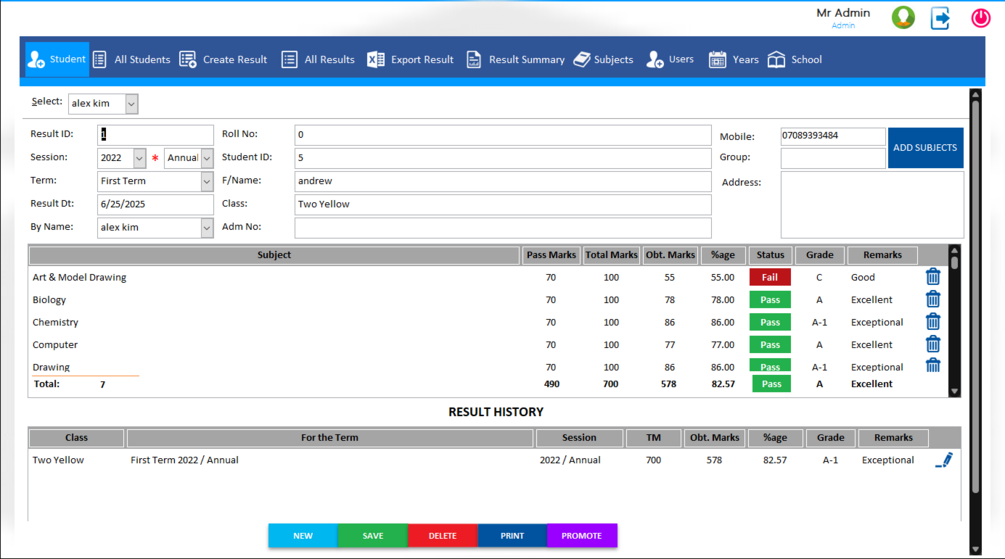Image resolution: width=1005 pixels, height=559 pixels.
Task: Click the Export Result Excel icon
Action: coord(376,60)
